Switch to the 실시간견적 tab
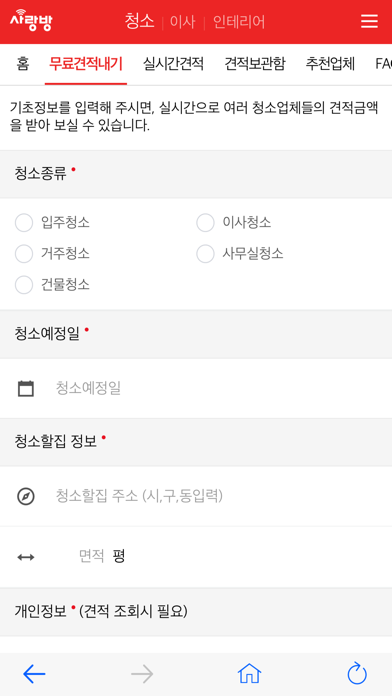392x696 pixels. pyautogui.click(x=173, y=64)
